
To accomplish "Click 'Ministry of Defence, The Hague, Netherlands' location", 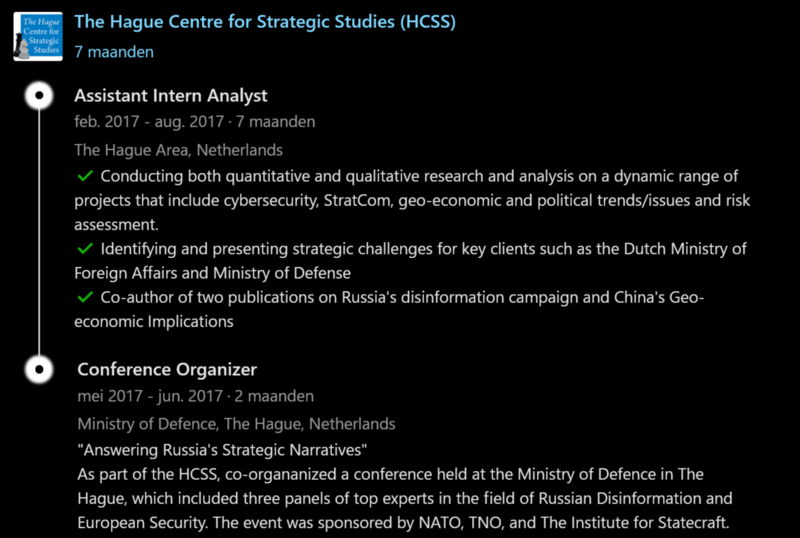I will point(236,424).
